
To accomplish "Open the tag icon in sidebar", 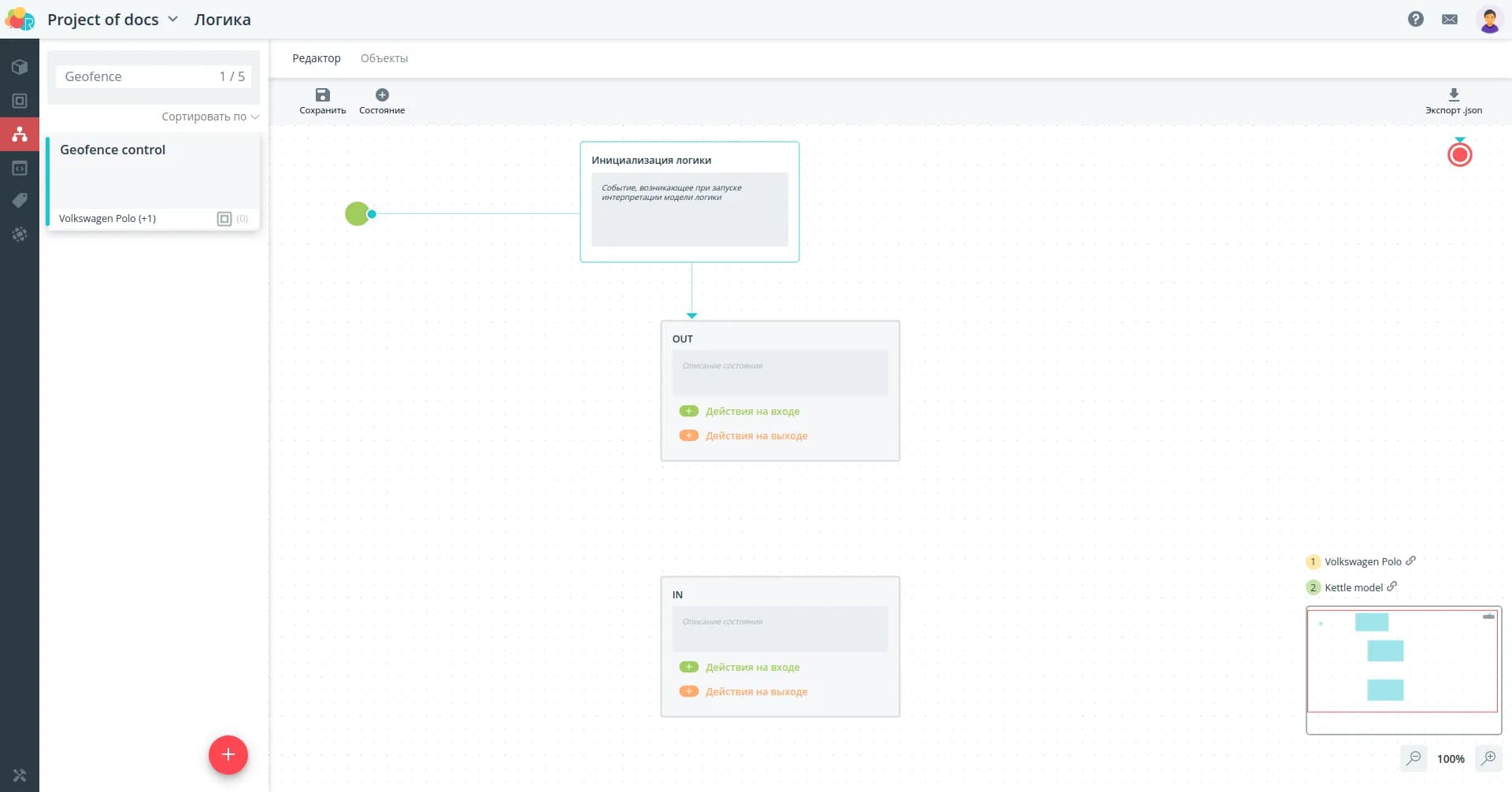I will tap(20, 201).
